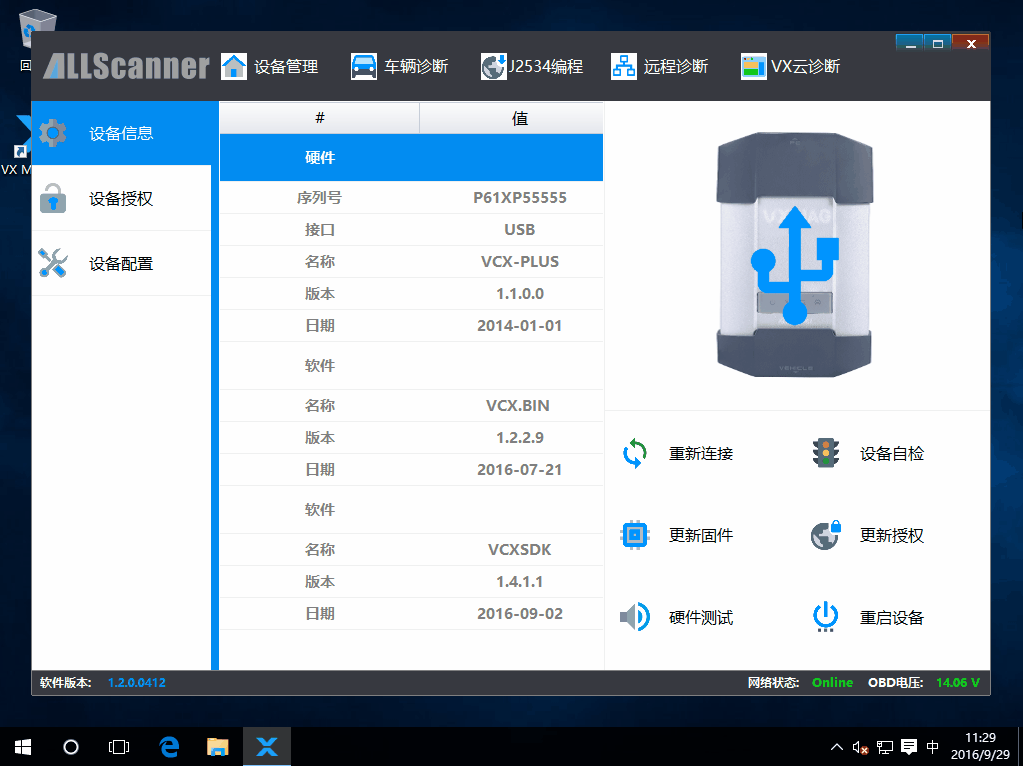The height and width of the screenshot is (766, 1023).
Task: Click hardware version 1.1.0.0
Action: 520,294
